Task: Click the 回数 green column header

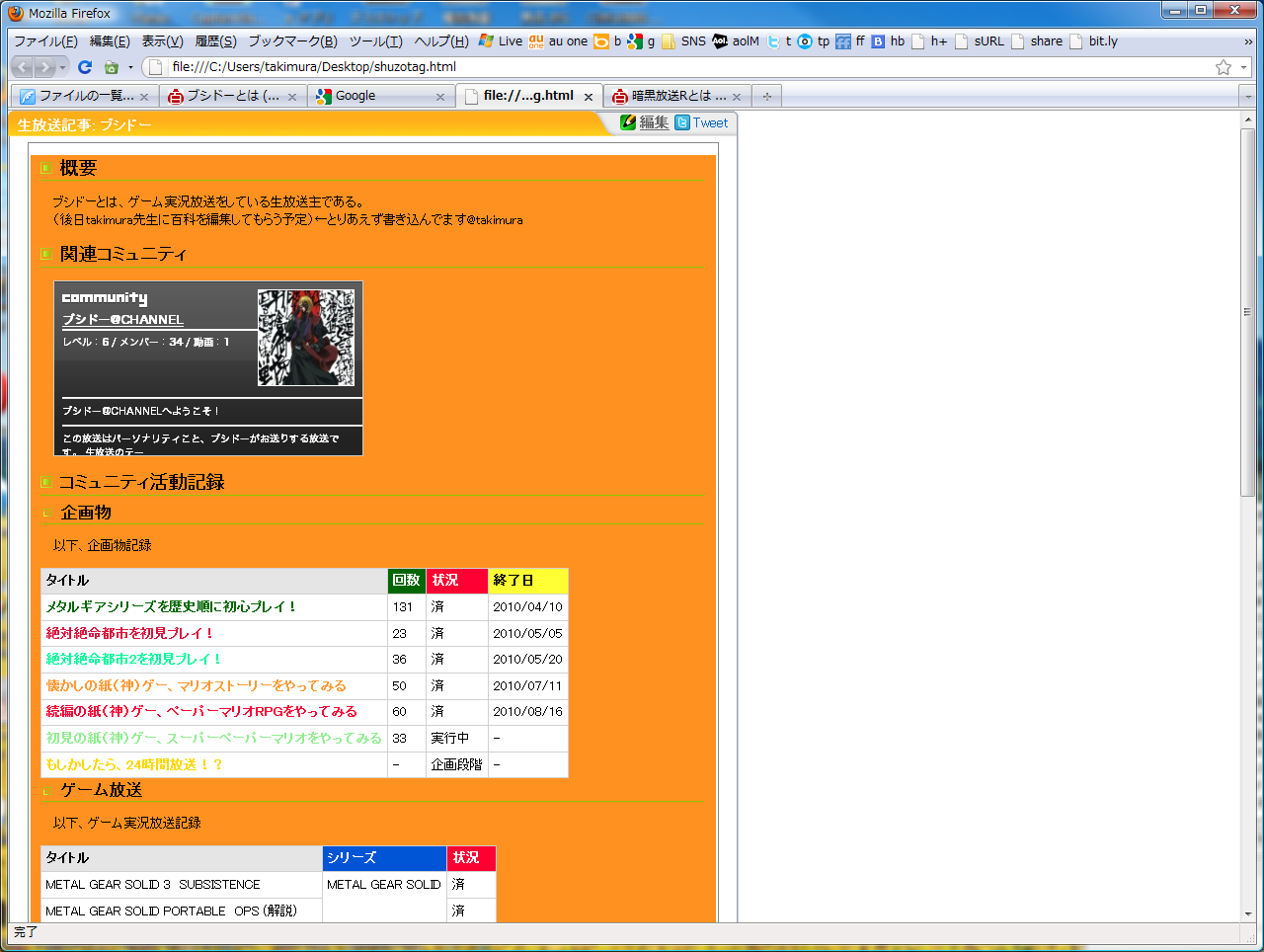Action: click(407, 581)
